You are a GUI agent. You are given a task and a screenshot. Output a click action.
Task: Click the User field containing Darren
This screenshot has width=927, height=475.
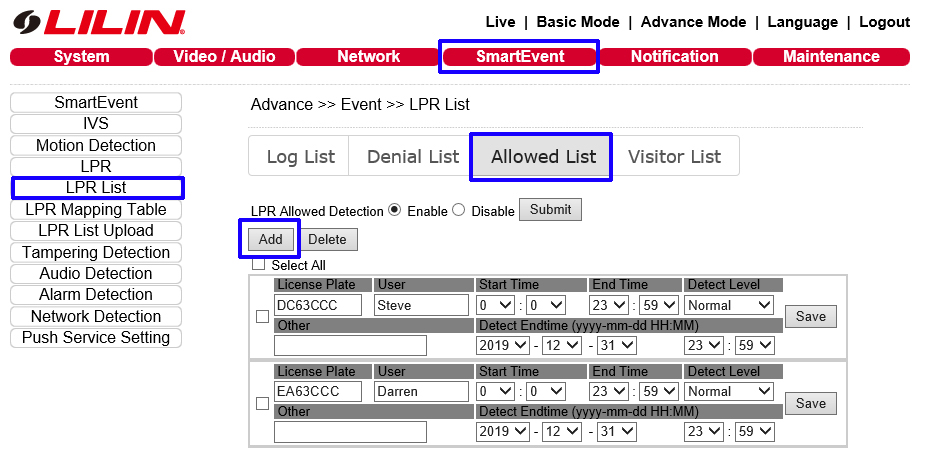point(421,392)
